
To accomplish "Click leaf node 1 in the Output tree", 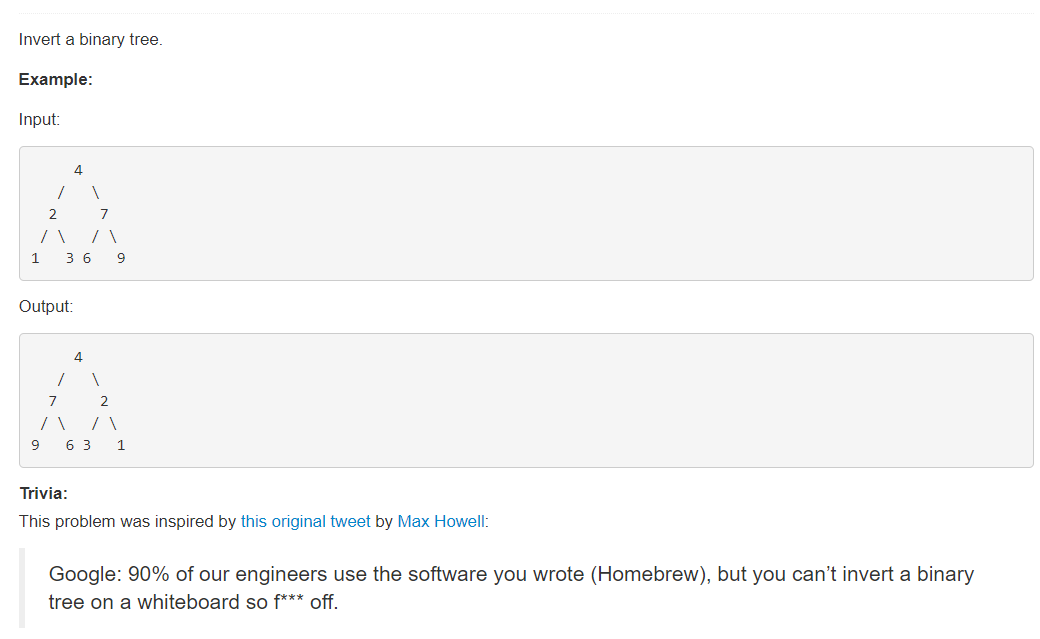I will click(121, 445).
